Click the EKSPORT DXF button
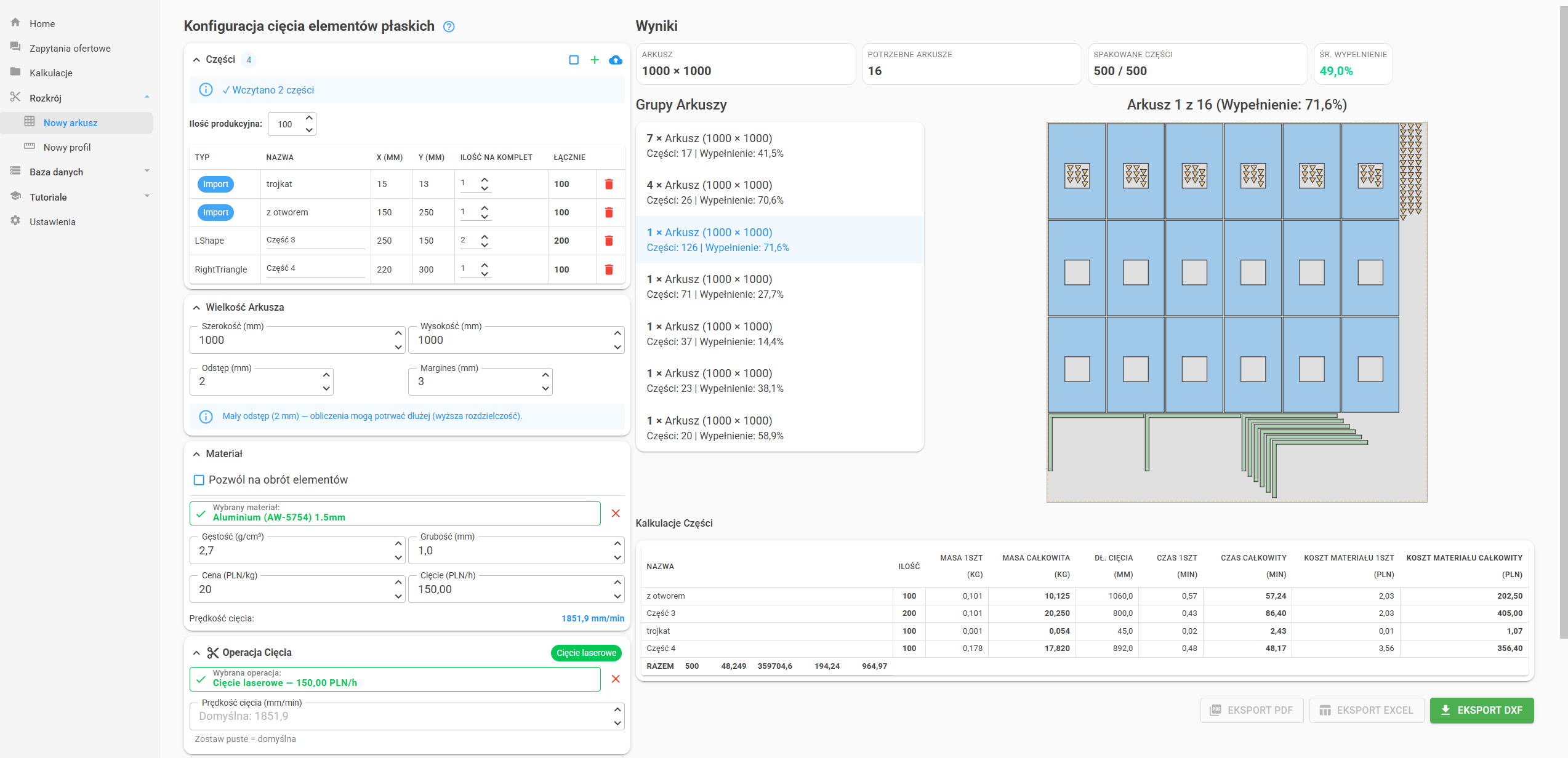Viewport: 1568px width, 758px height. (1481, 710)
